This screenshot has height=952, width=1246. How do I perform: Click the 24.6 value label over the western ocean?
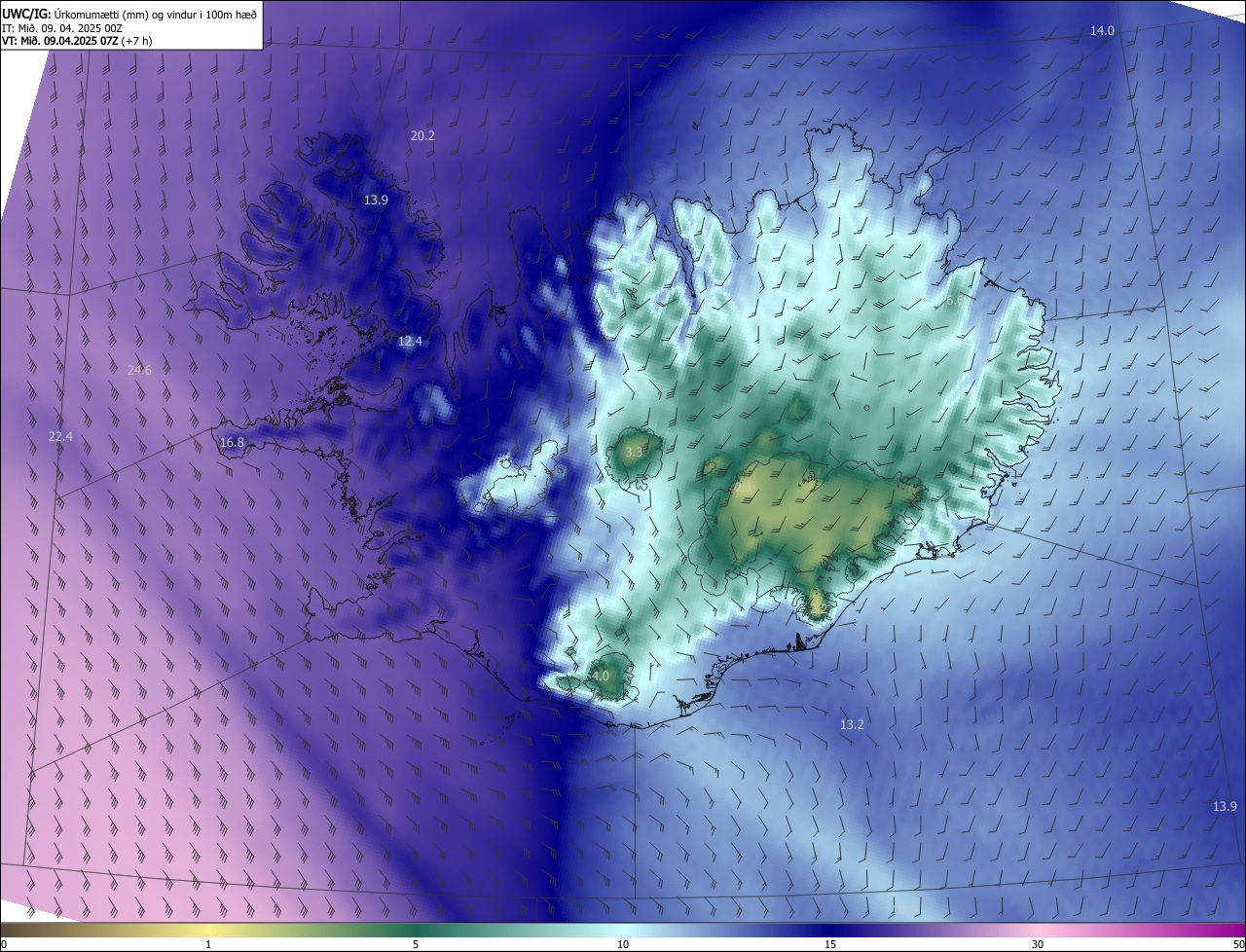click(x=139, y=370)
